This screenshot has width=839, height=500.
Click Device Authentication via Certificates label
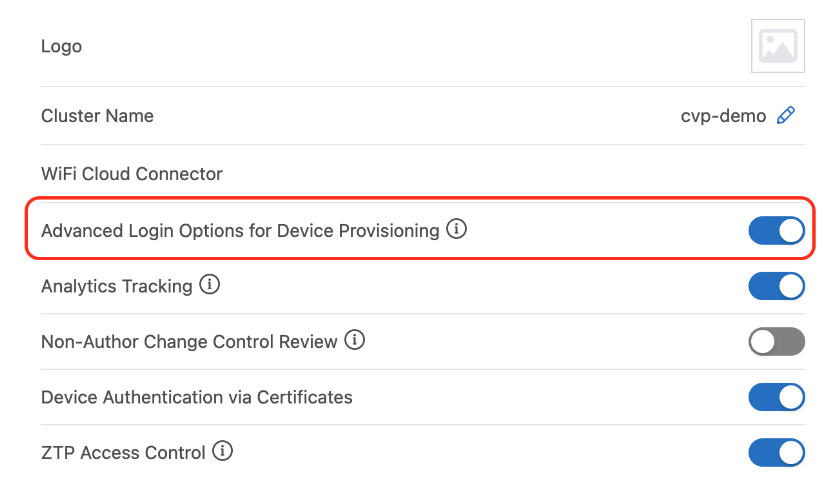[197, 397]
